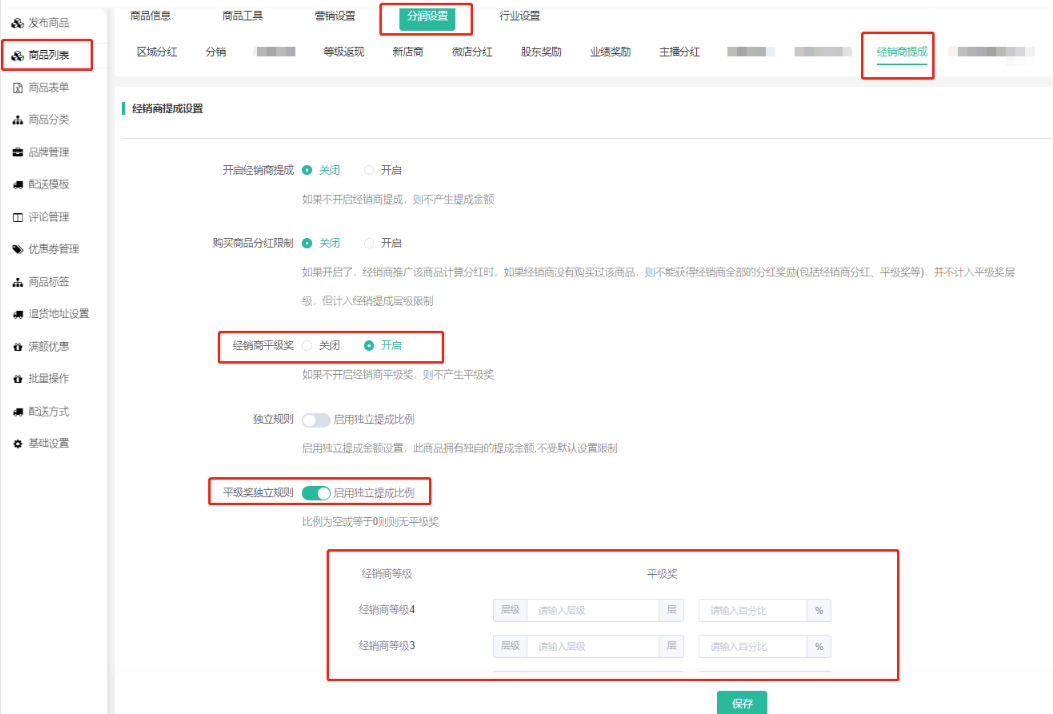Enable the 独立规则 toggle switch
1053x714 pixels.
pos(316,420)
